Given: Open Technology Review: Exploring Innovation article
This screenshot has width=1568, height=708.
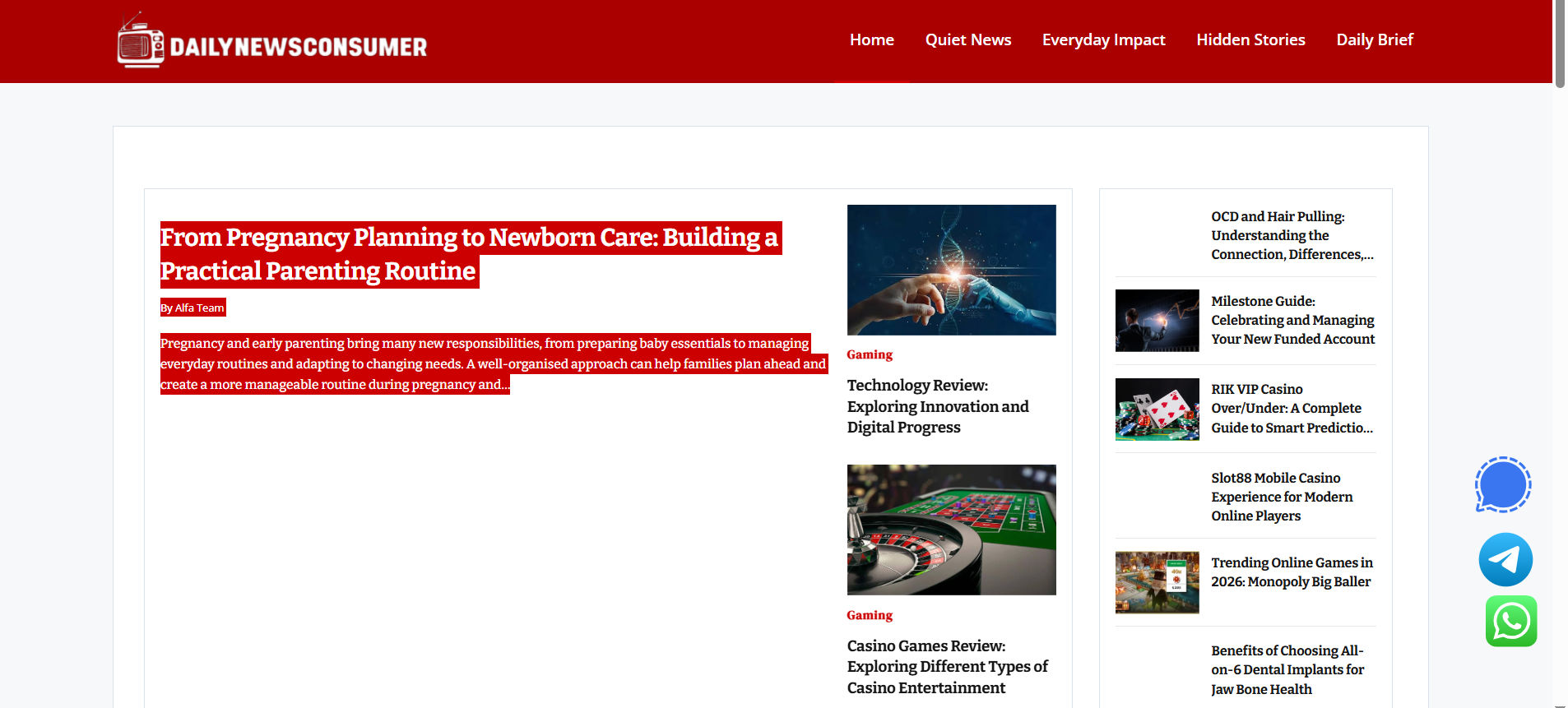Looking at the screenshot, I should click(938, 406).
